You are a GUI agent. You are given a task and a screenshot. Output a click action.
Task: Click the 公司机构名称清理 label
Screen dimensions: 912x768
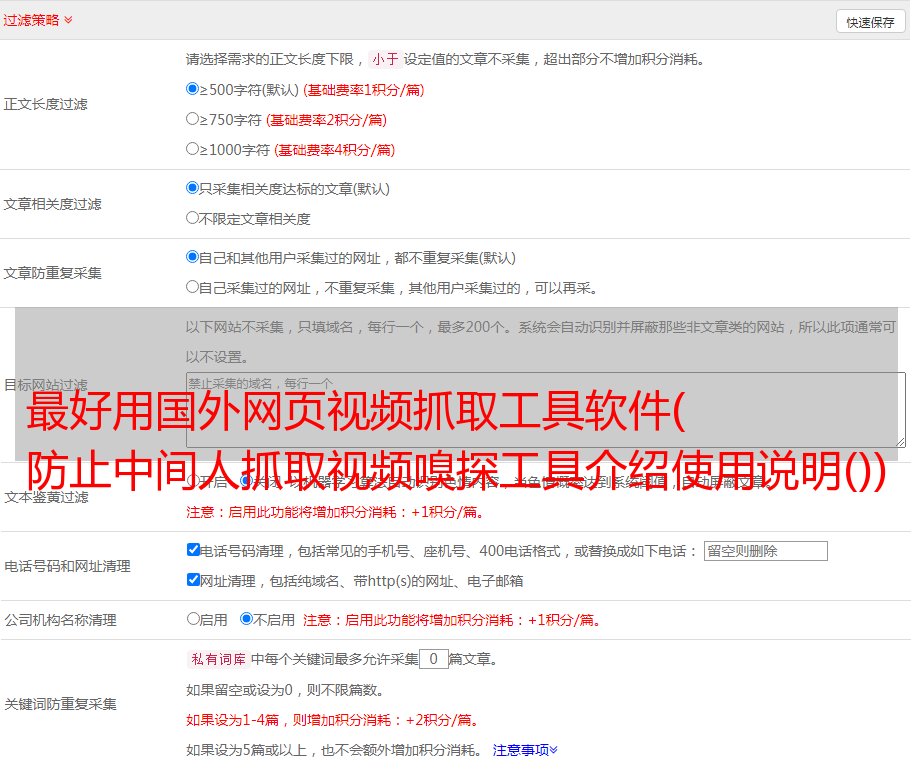(x=60, y=620)
